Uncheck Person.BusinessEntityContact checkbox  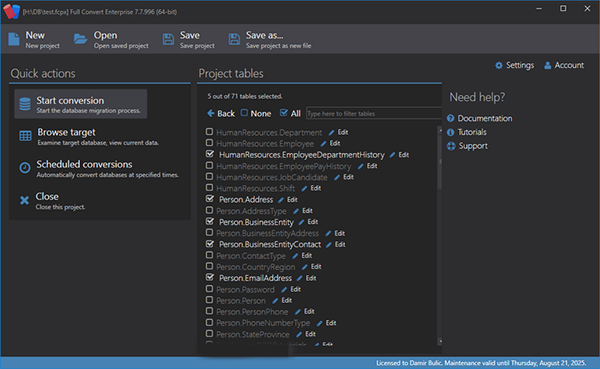[209, 243]
